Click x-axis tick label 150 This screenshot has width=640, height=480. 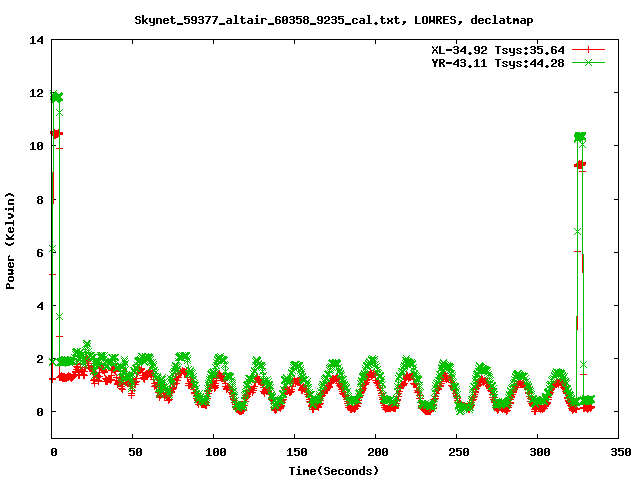click(297, 452)
